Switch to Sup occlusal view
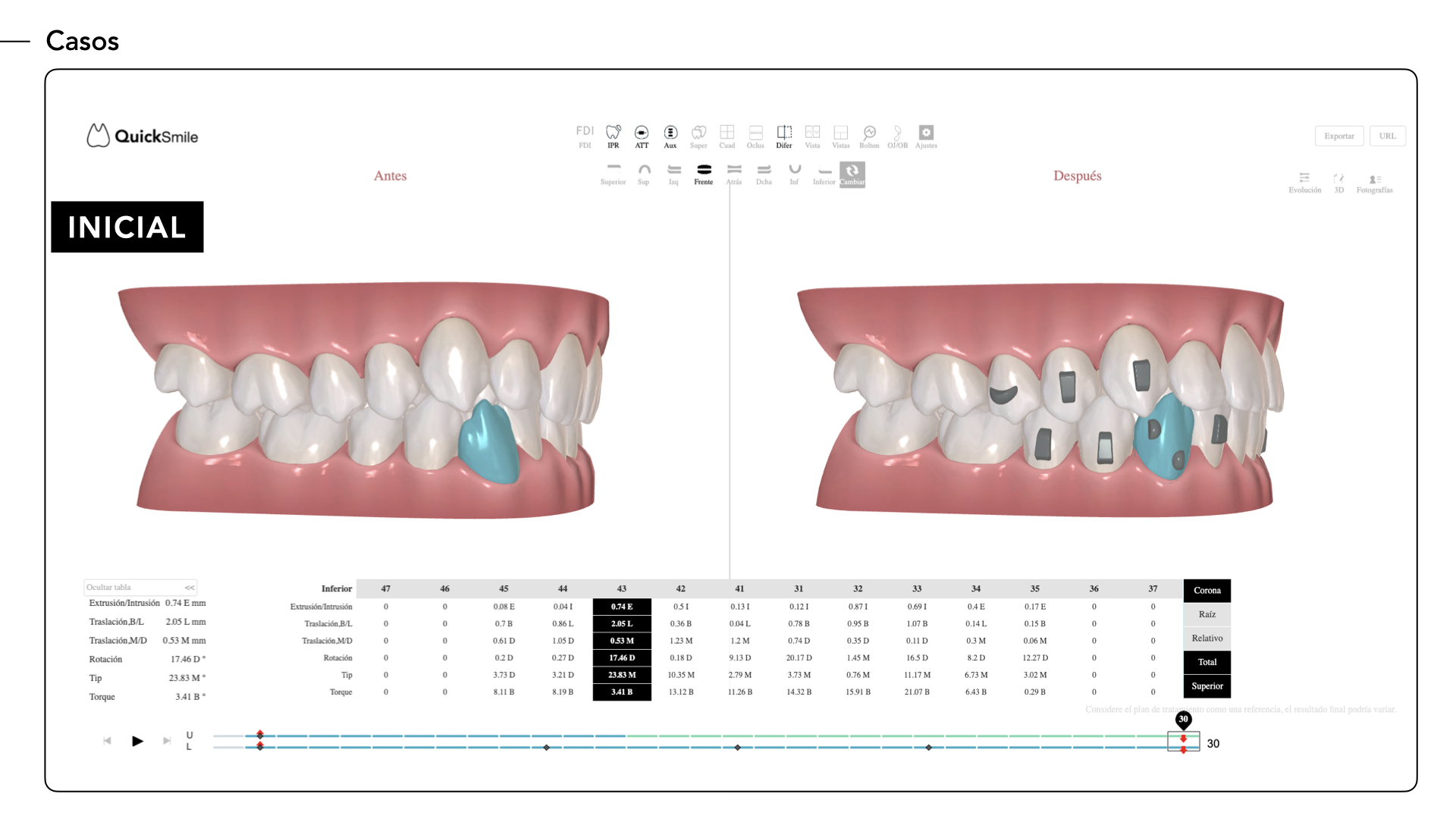This screenshot has height=819, width=1456. pyautogui.click(x=644, y=174)
